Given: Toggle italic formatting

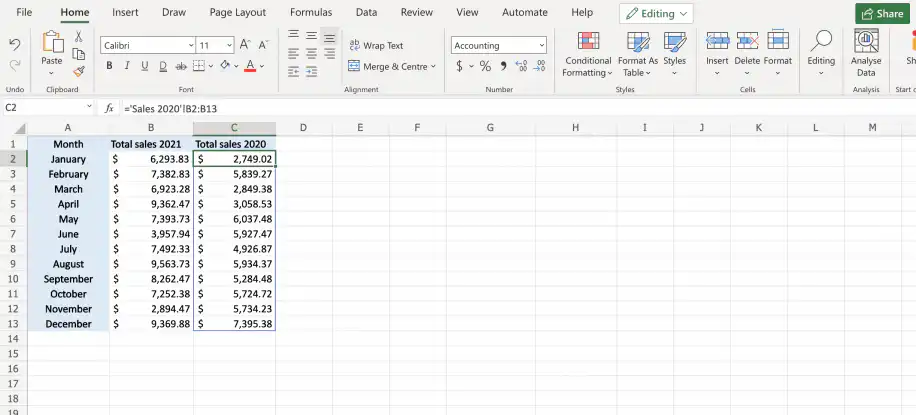Looking at the screenshot, I should (x=127, y=66).
